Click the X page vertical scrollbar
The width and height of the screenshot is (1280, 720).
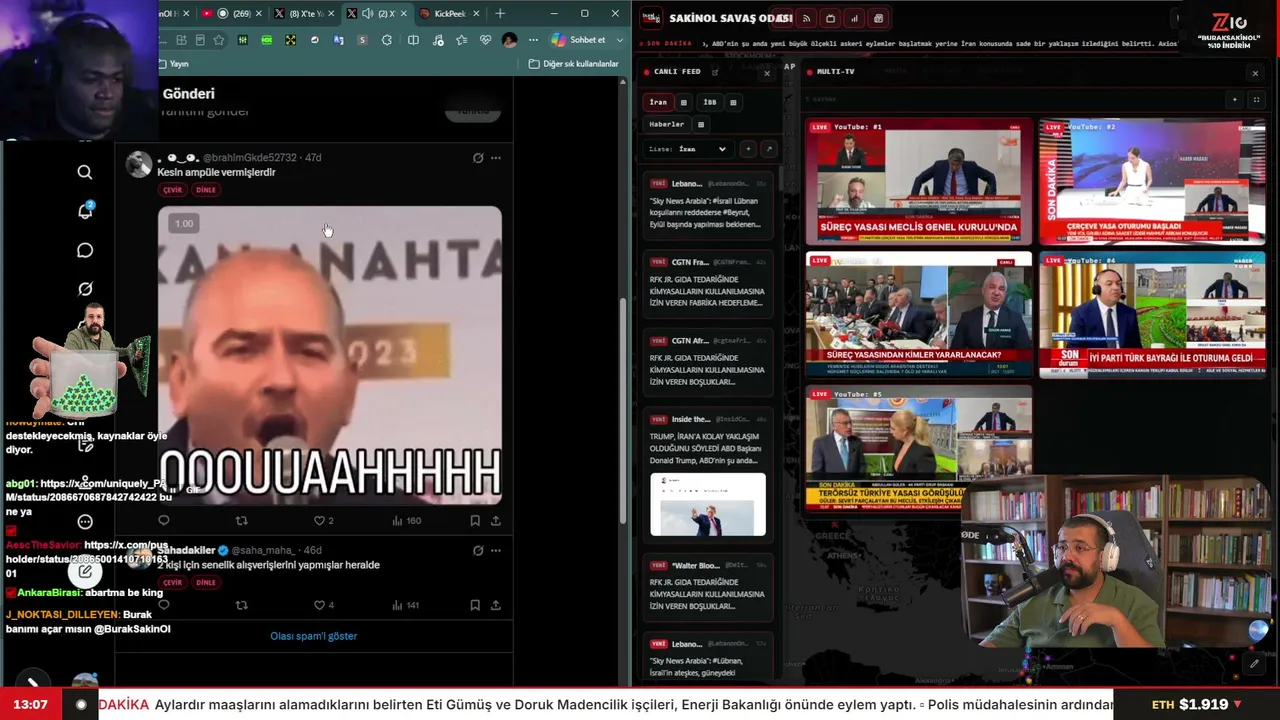pos(623,410)
